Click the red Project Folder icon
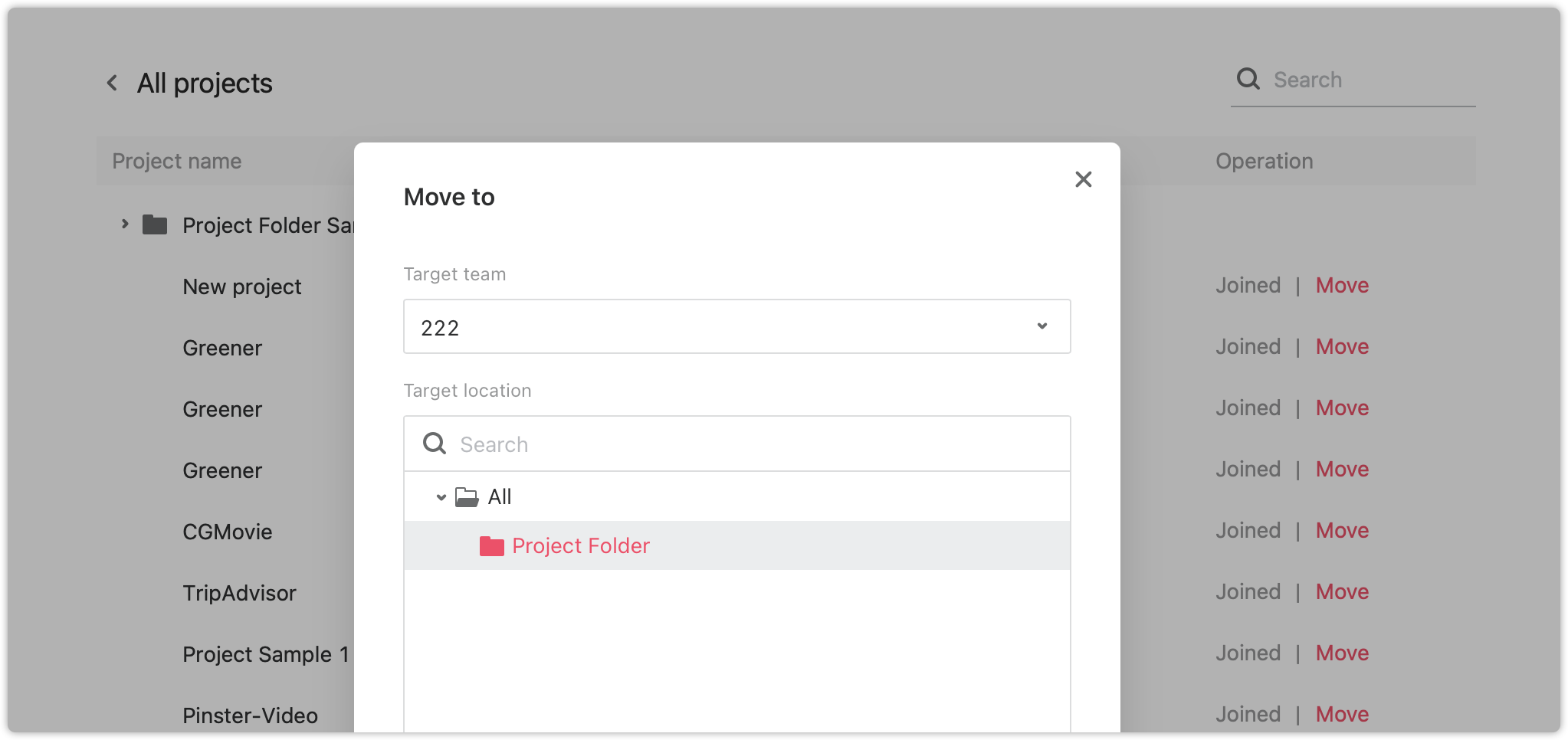Screen dimensions: 1568x740 (491, 545)
